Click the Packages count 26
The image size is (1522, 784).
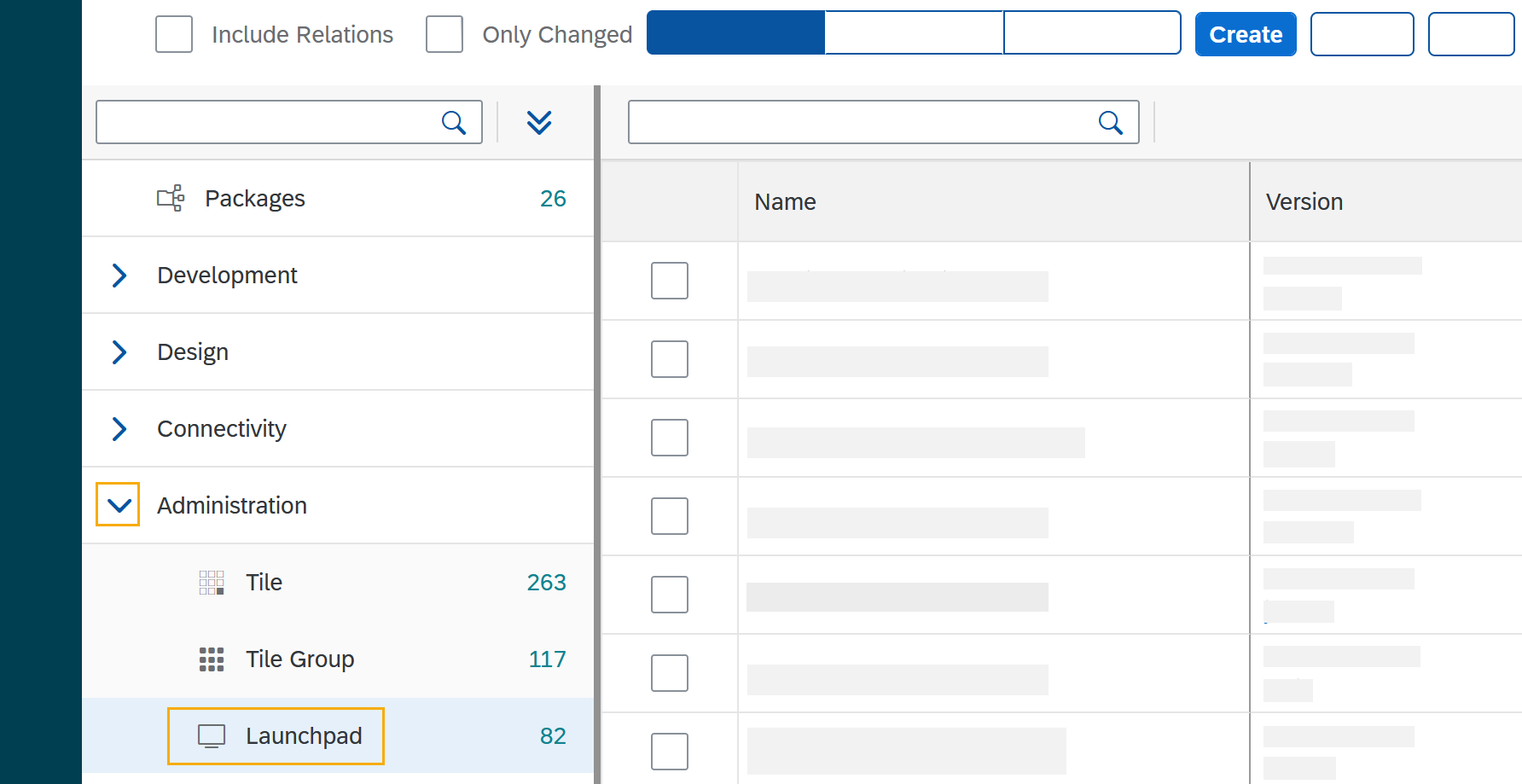click(x=553, y=198)
